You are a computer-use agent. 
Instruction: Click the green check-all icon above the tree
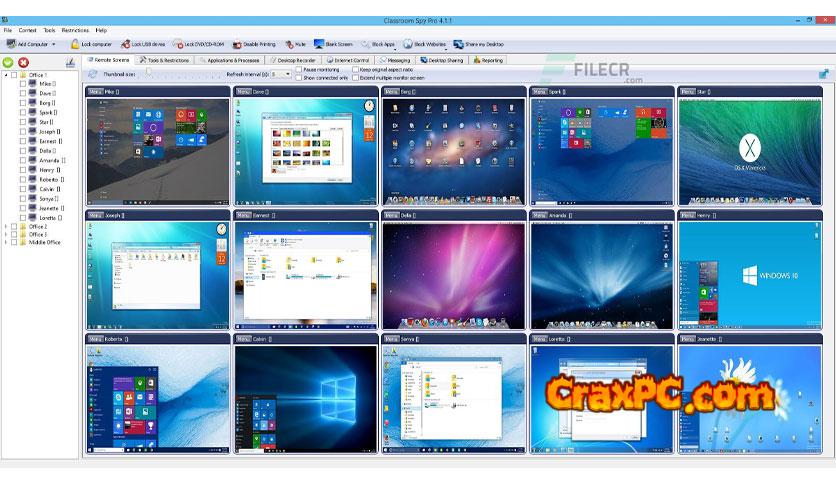tap(8, 62)
